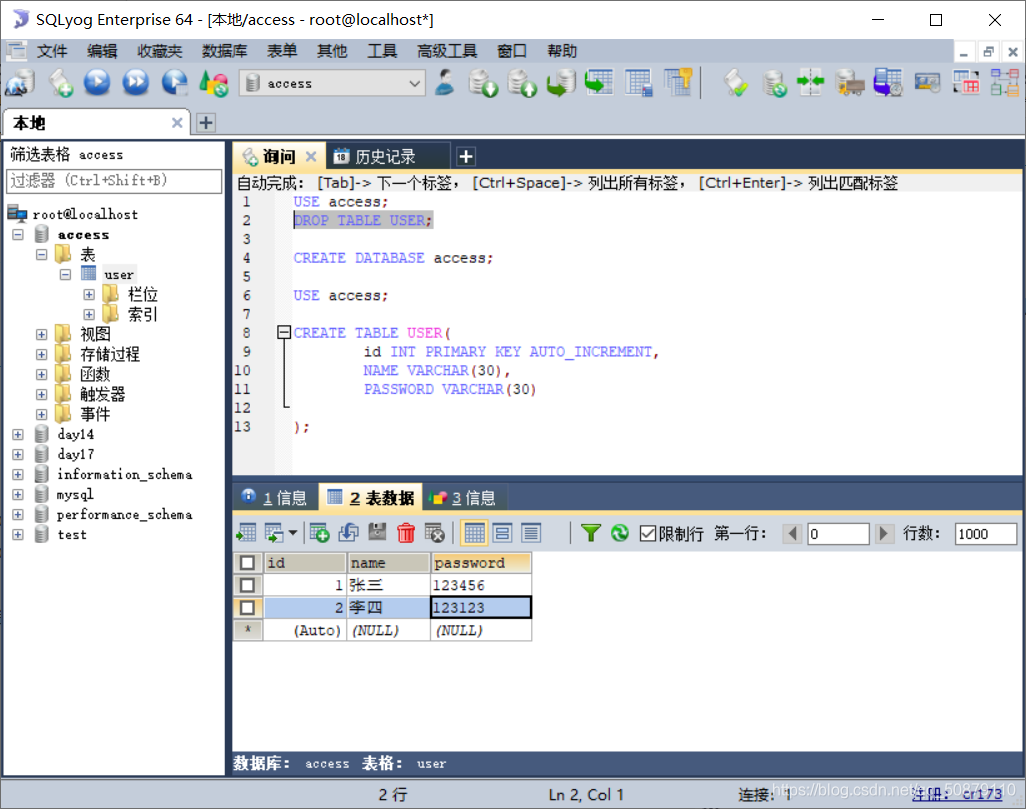Collapse the CREATE TABLE code fold marker
Viewport: 1026px width, 809px height.
coord(284,333)
